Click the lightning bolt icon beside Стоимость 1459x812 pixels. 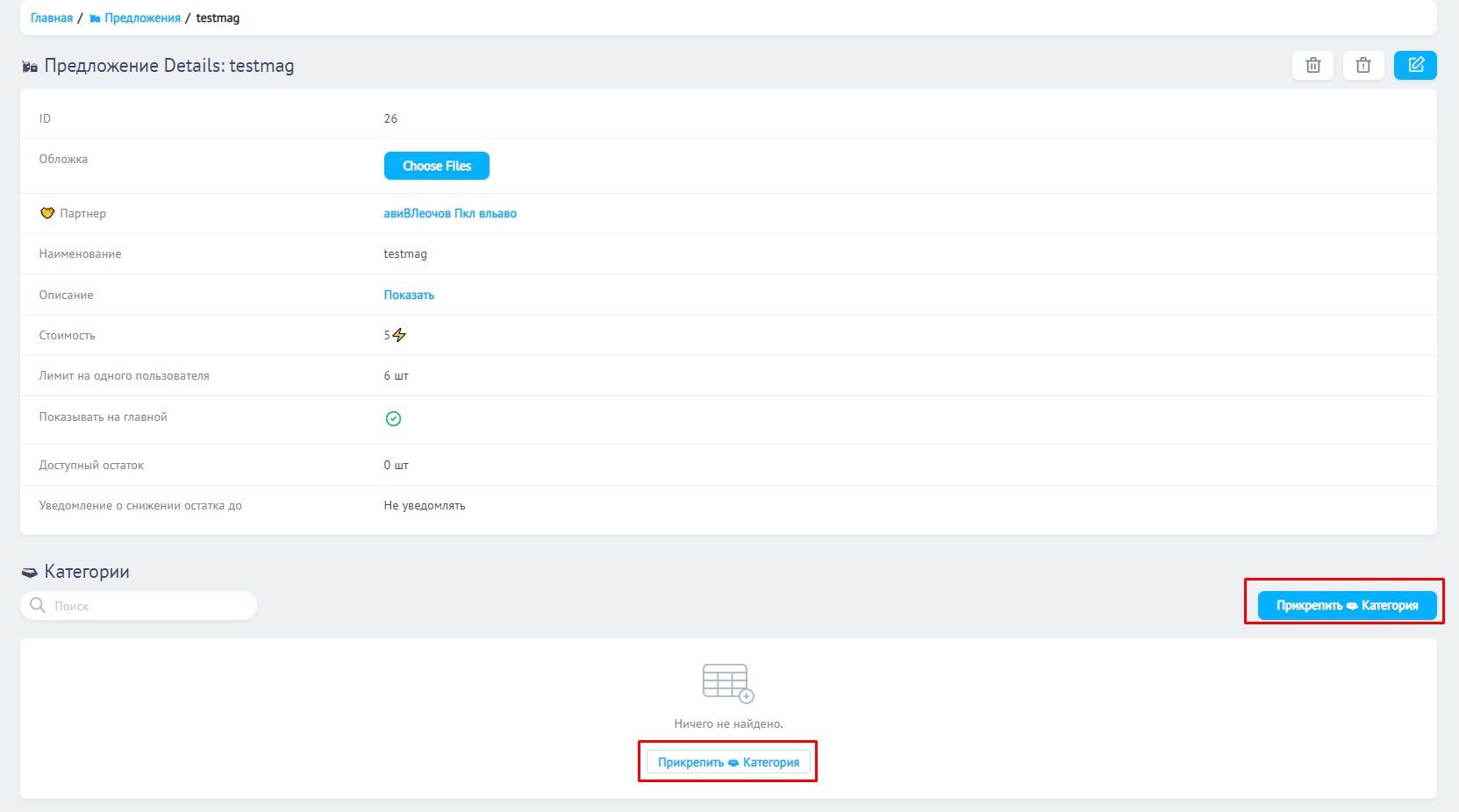[x=400, y=335]
